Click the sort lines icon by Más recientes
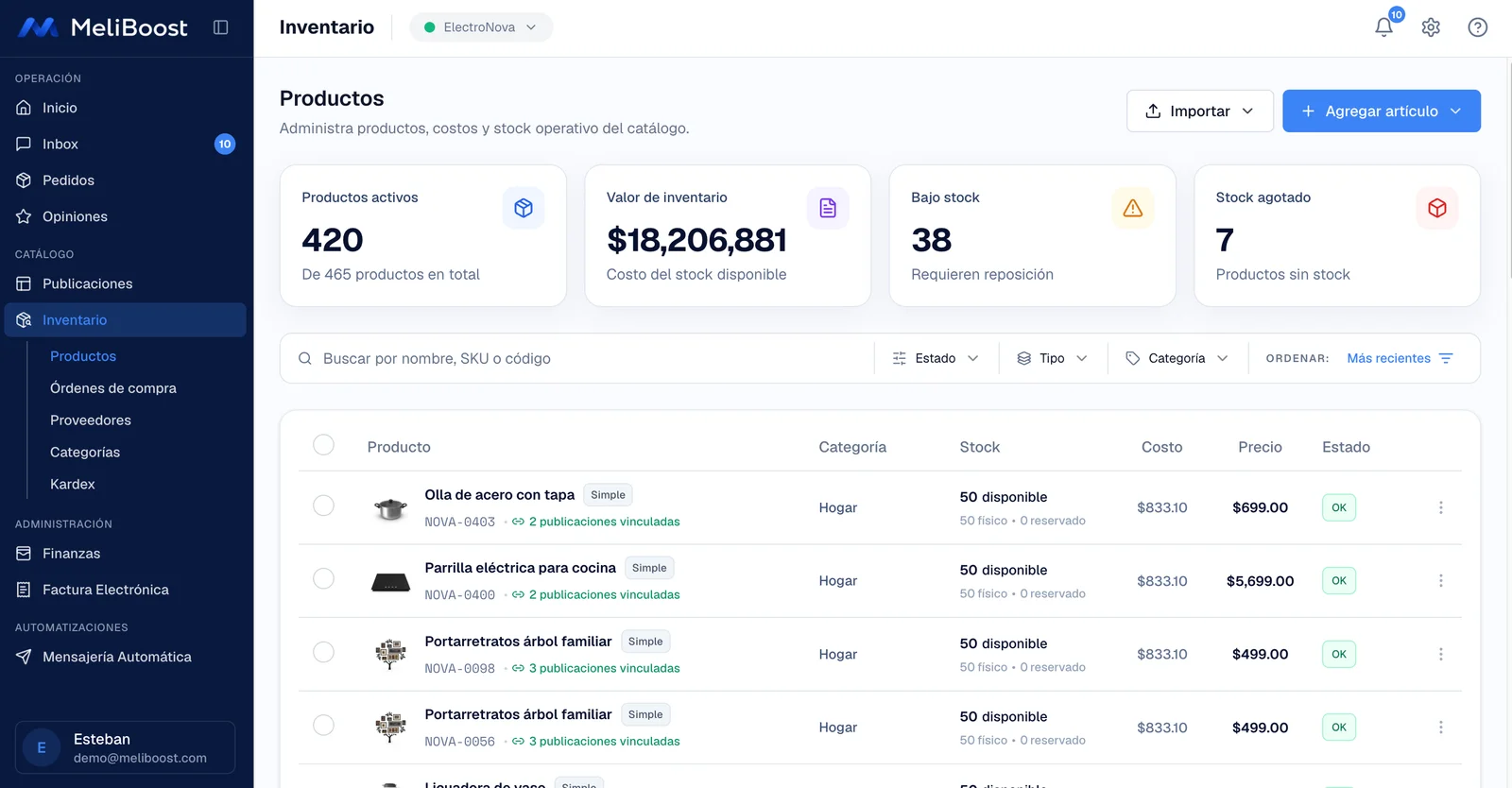 (1446, 358)
